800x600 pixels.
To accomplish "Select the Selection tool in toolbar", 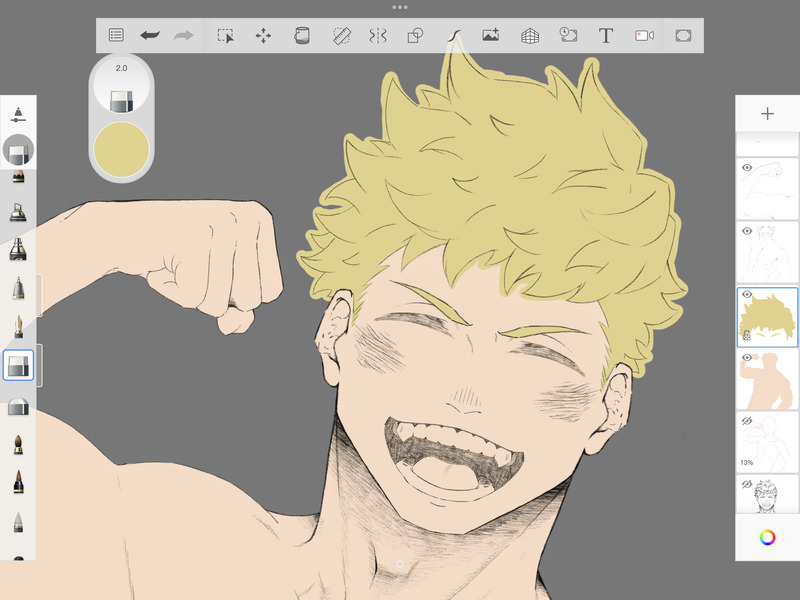I will (x=226, y=36).
